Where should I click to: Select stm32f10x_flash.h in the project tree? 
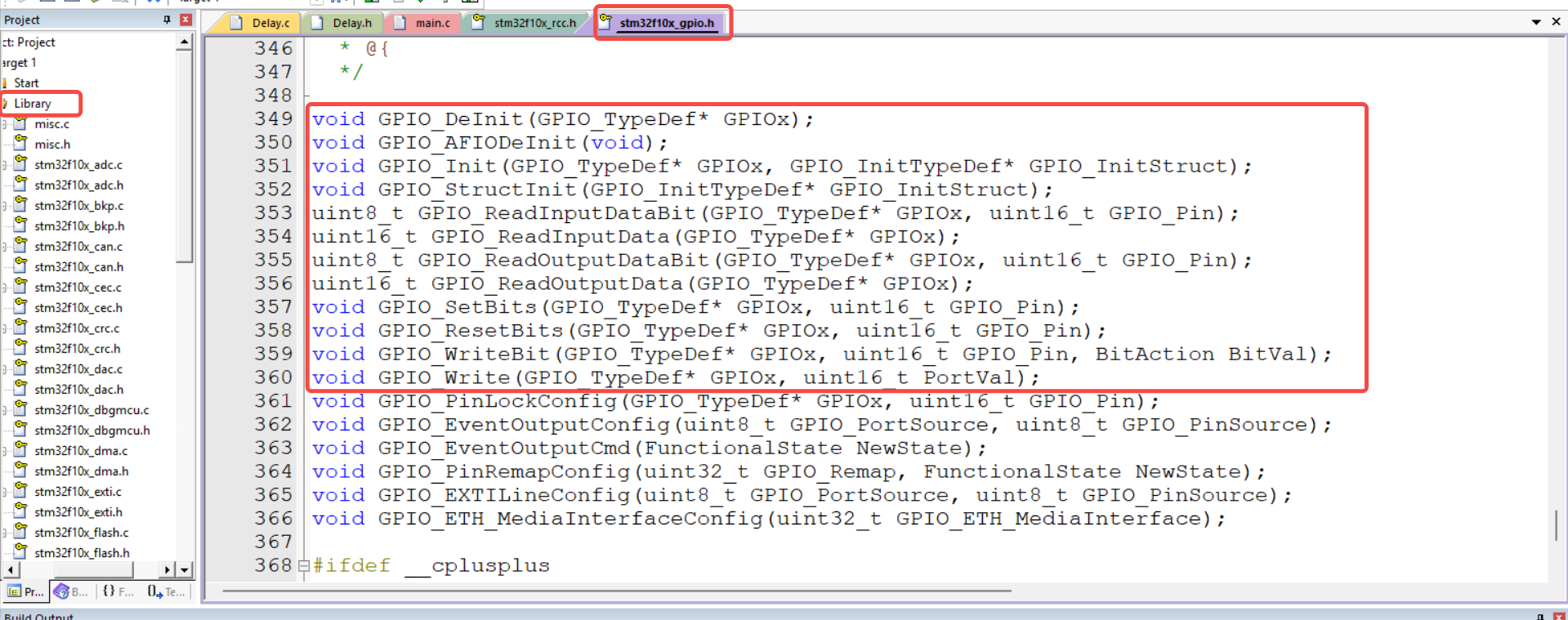(x=82, y=552)
